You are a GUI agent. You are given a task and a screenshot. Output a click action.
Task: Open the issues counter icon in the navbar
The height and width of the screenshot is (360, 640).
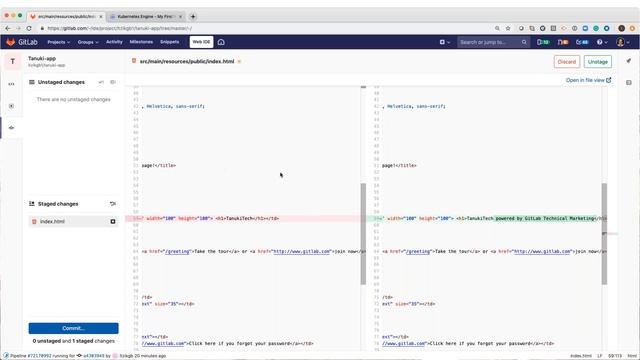tap(543, 42)
